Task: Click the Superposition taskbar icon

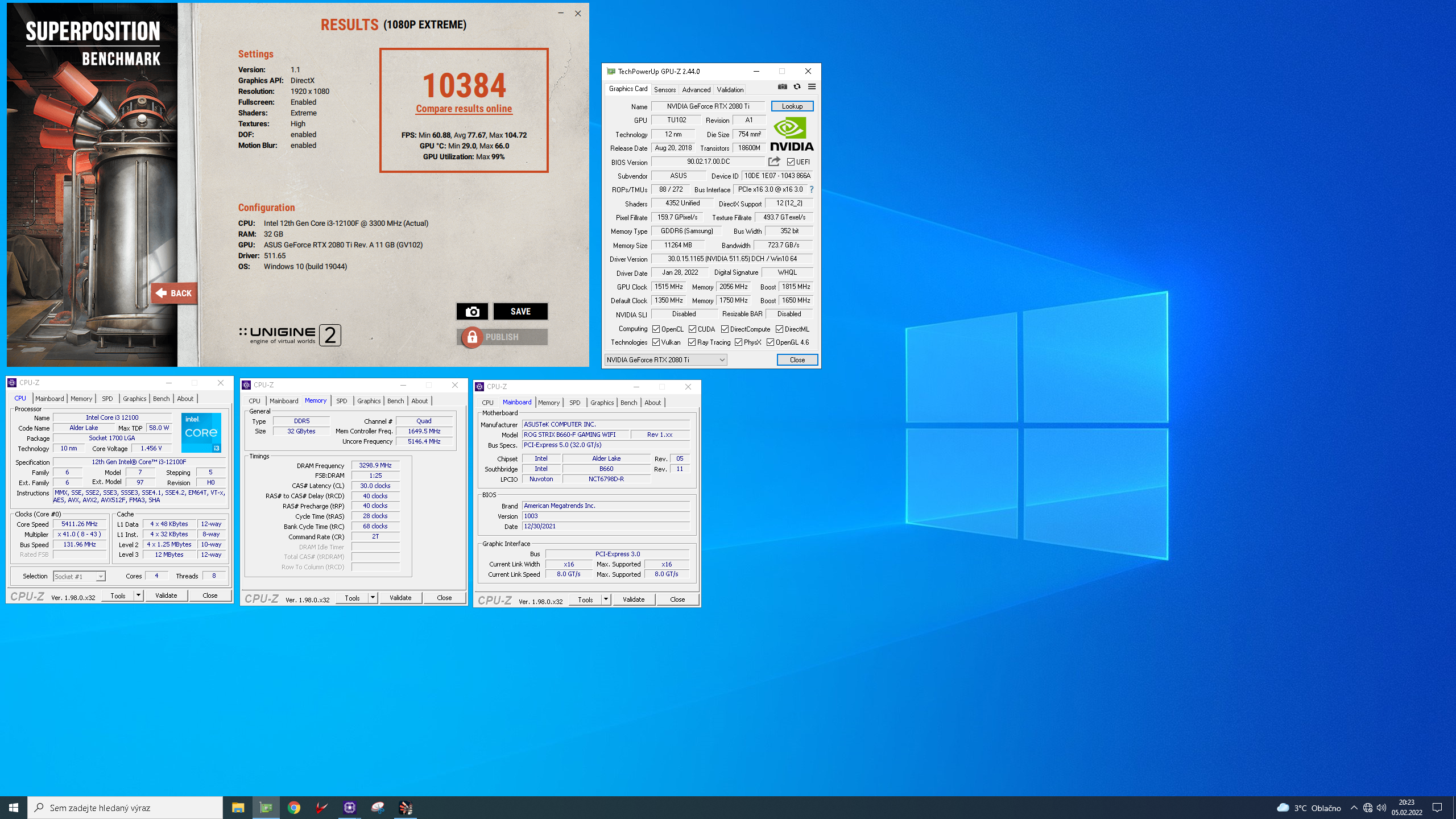Action: coord(406,808)
